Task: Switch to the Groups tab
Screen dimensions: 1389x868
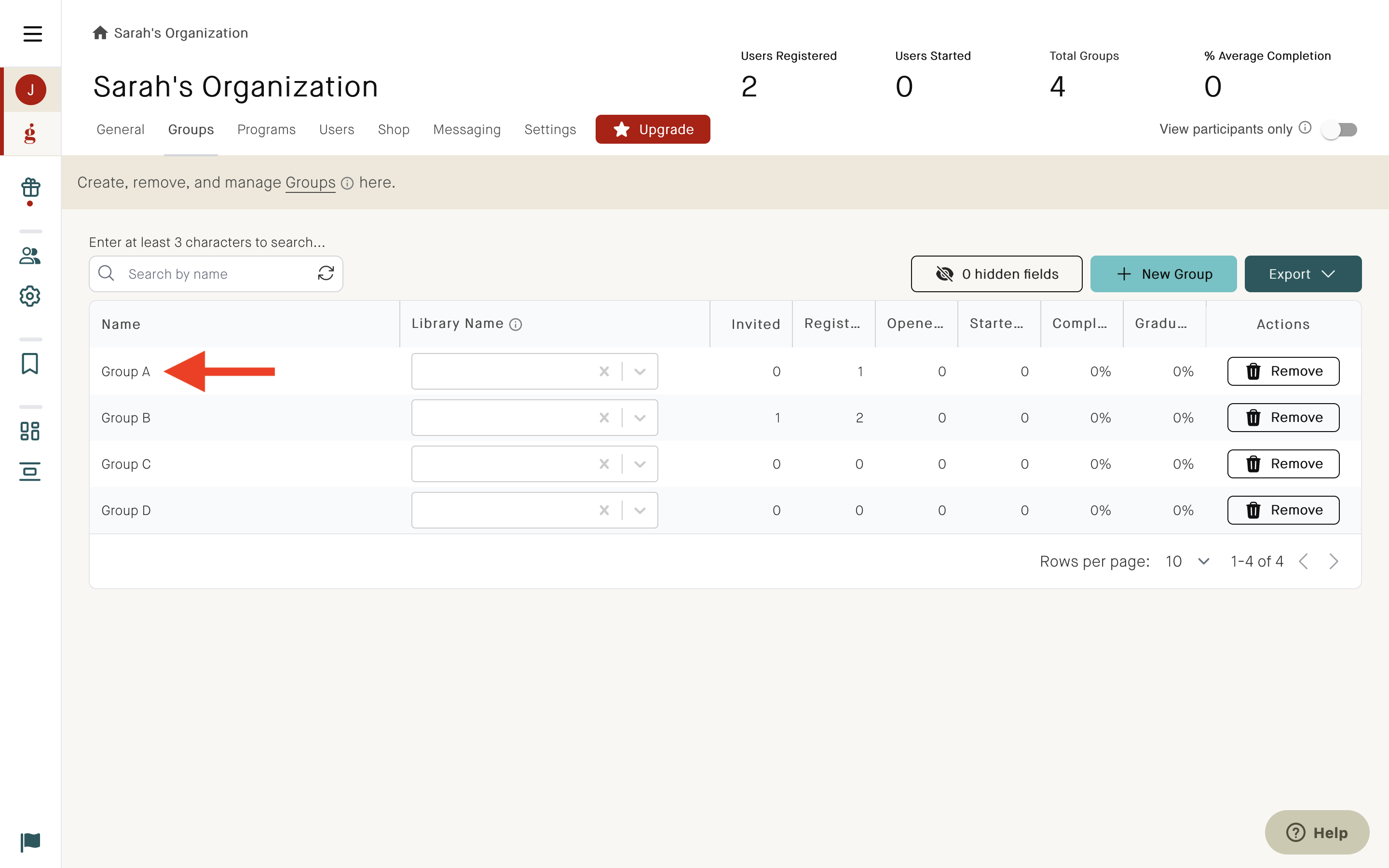Action: pyautogui.click(x=191, y=130)
